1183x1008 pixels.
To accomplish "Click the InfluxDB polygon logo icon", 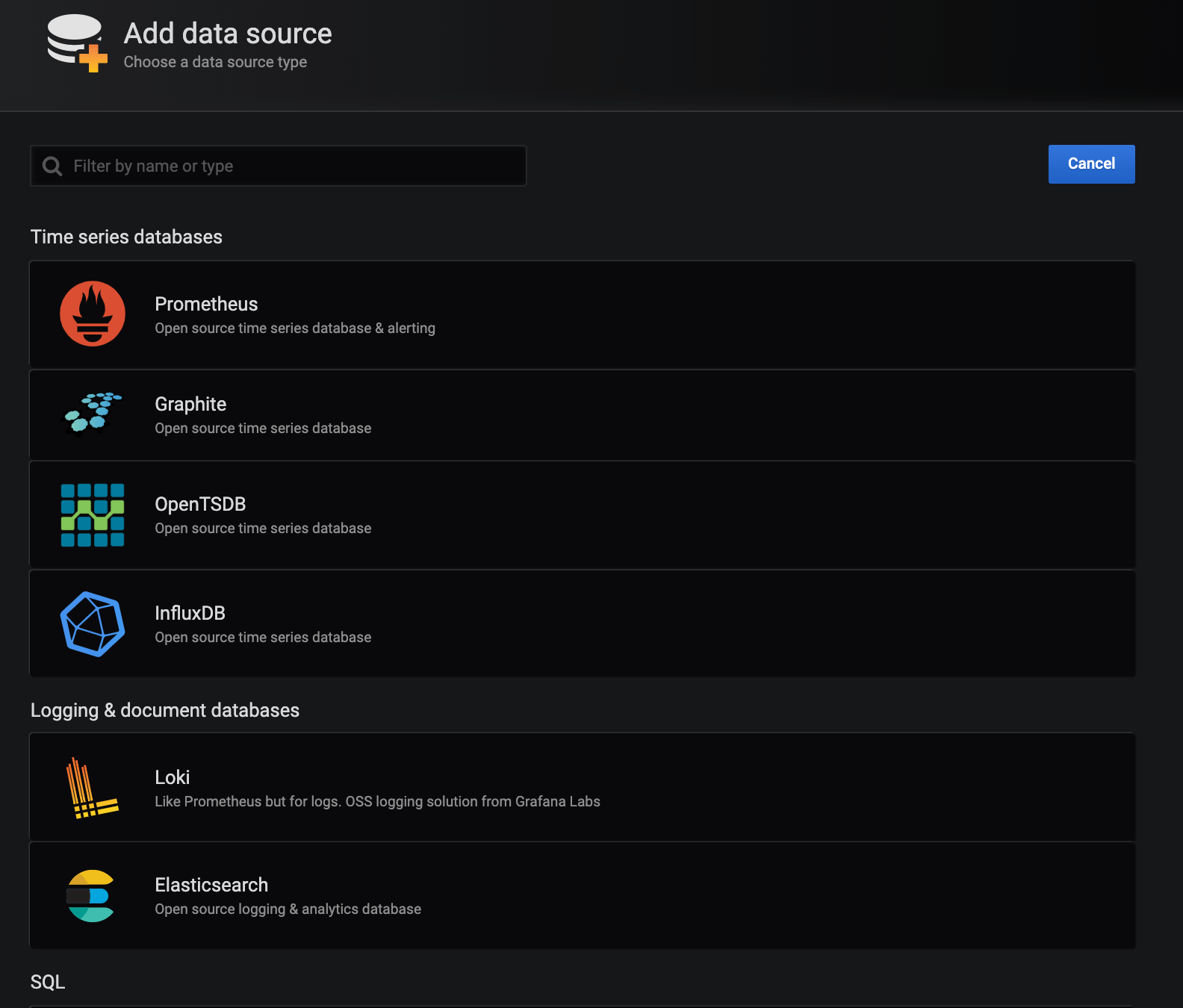I will [93, 624].
